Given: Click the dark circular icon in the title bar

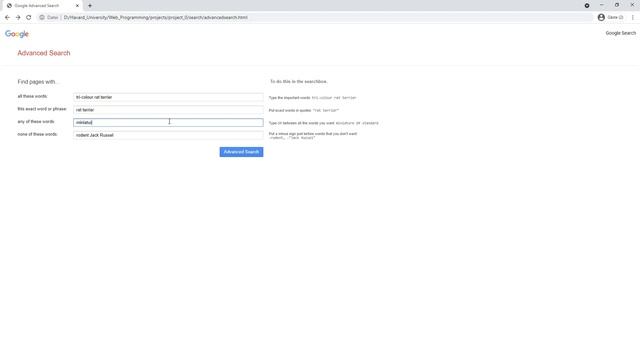Looking at the screenshot, I should [587, 6].
